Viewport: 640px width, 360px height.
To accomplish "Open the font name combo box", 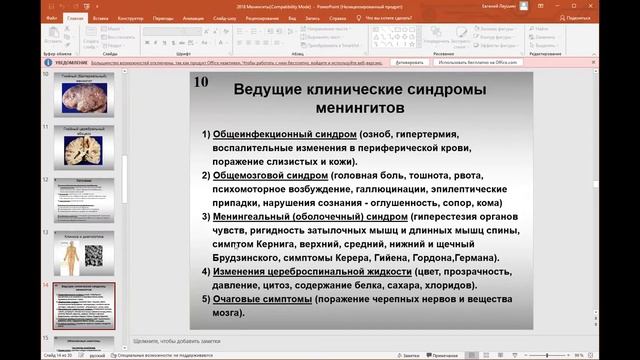I will coord(165,31).
